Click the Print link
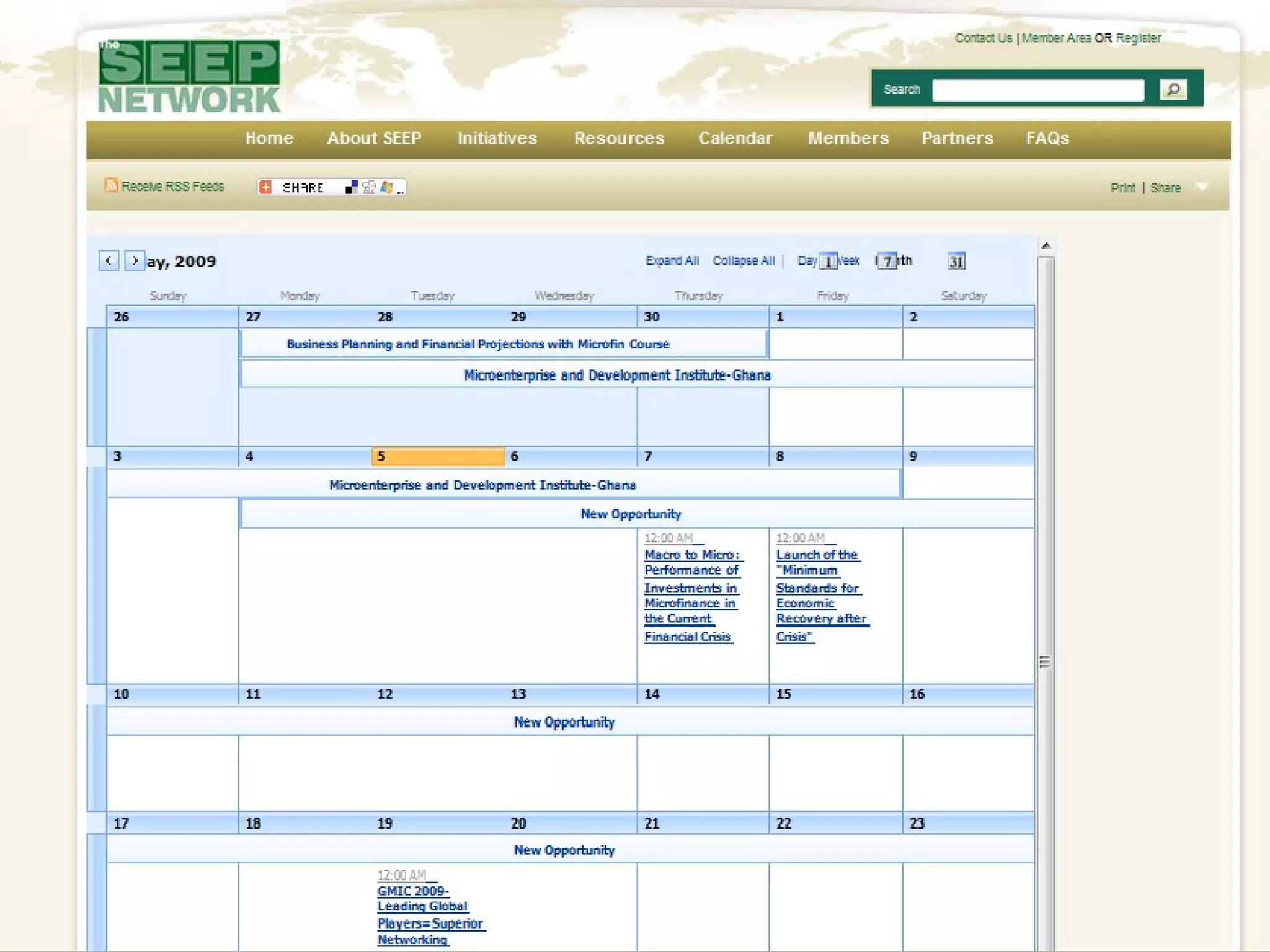The image size is (1270, 952). [1122, 187]
